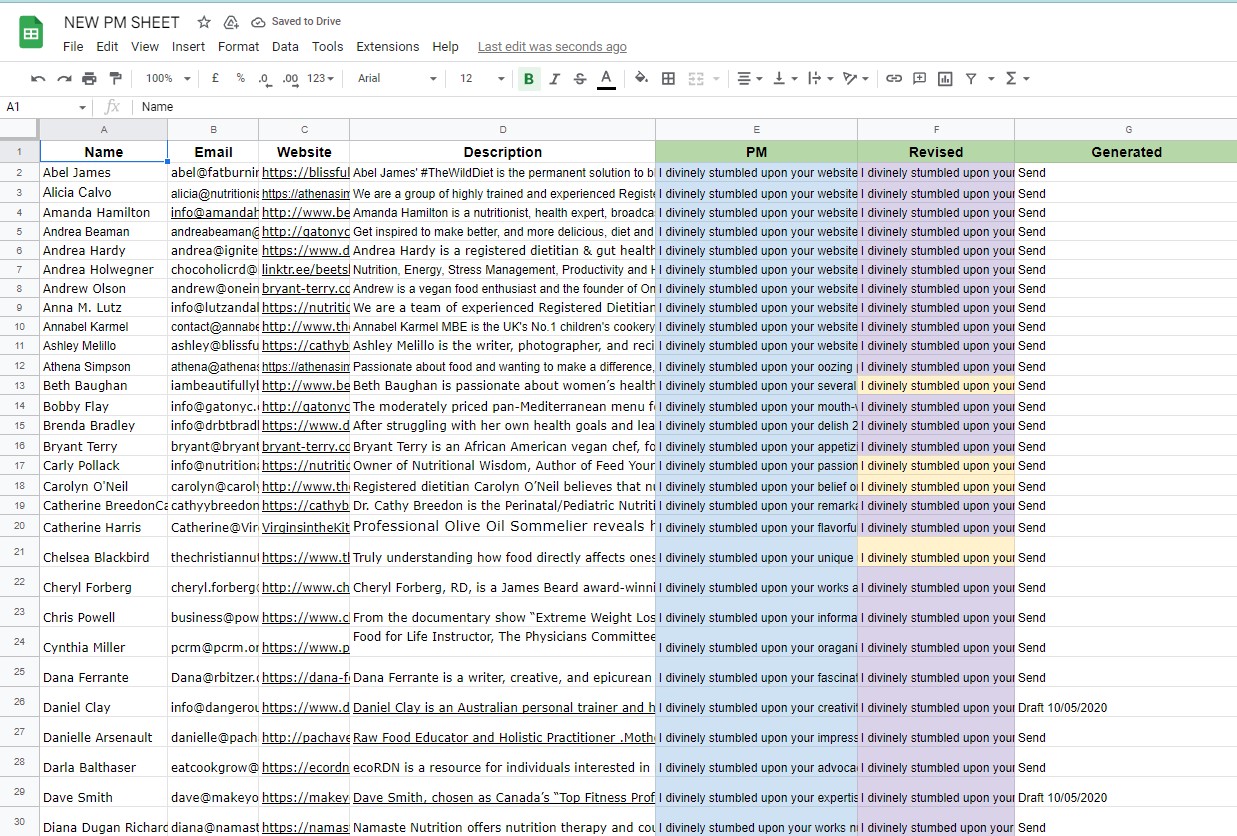1237x836 pixels.
Task: Go to Sheets home via logo
Action: click(31, 33)
